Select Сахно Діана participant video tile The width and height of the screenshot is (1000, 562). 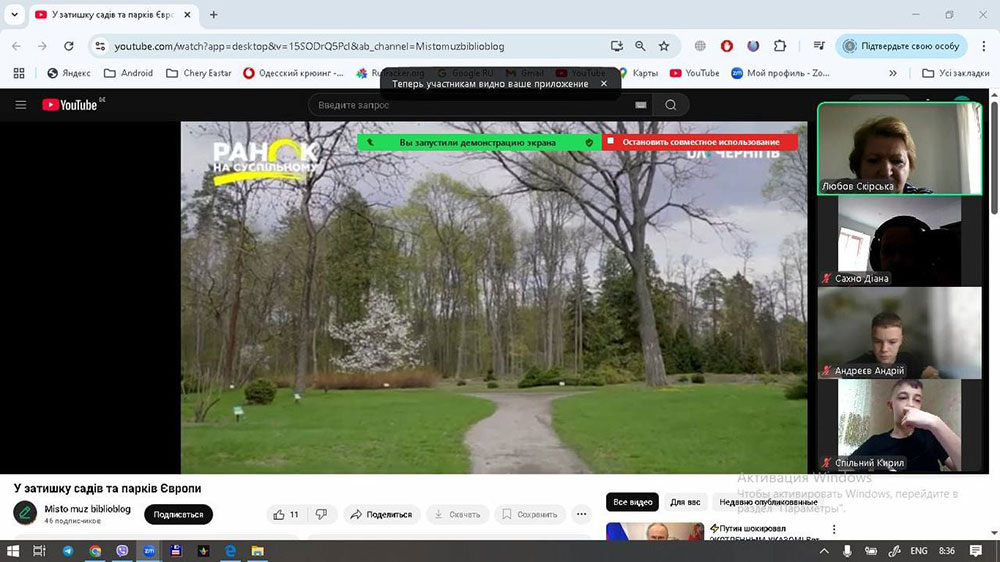(x=899, y=240)
